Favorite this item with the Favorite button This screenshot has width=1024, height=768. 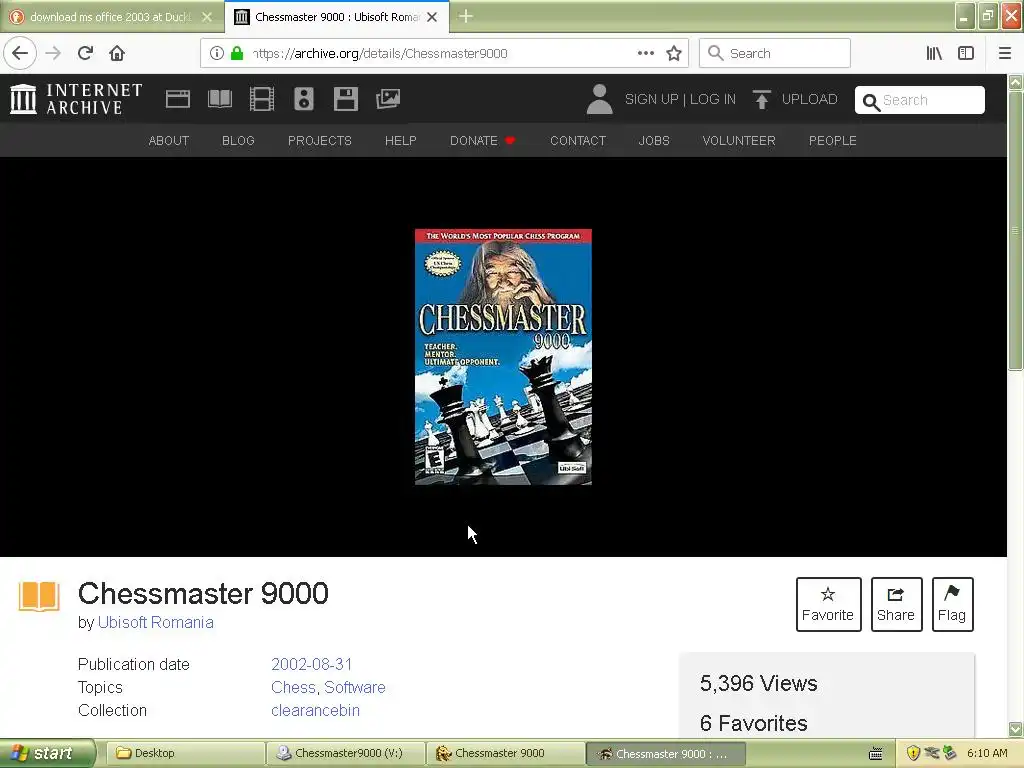828,604
